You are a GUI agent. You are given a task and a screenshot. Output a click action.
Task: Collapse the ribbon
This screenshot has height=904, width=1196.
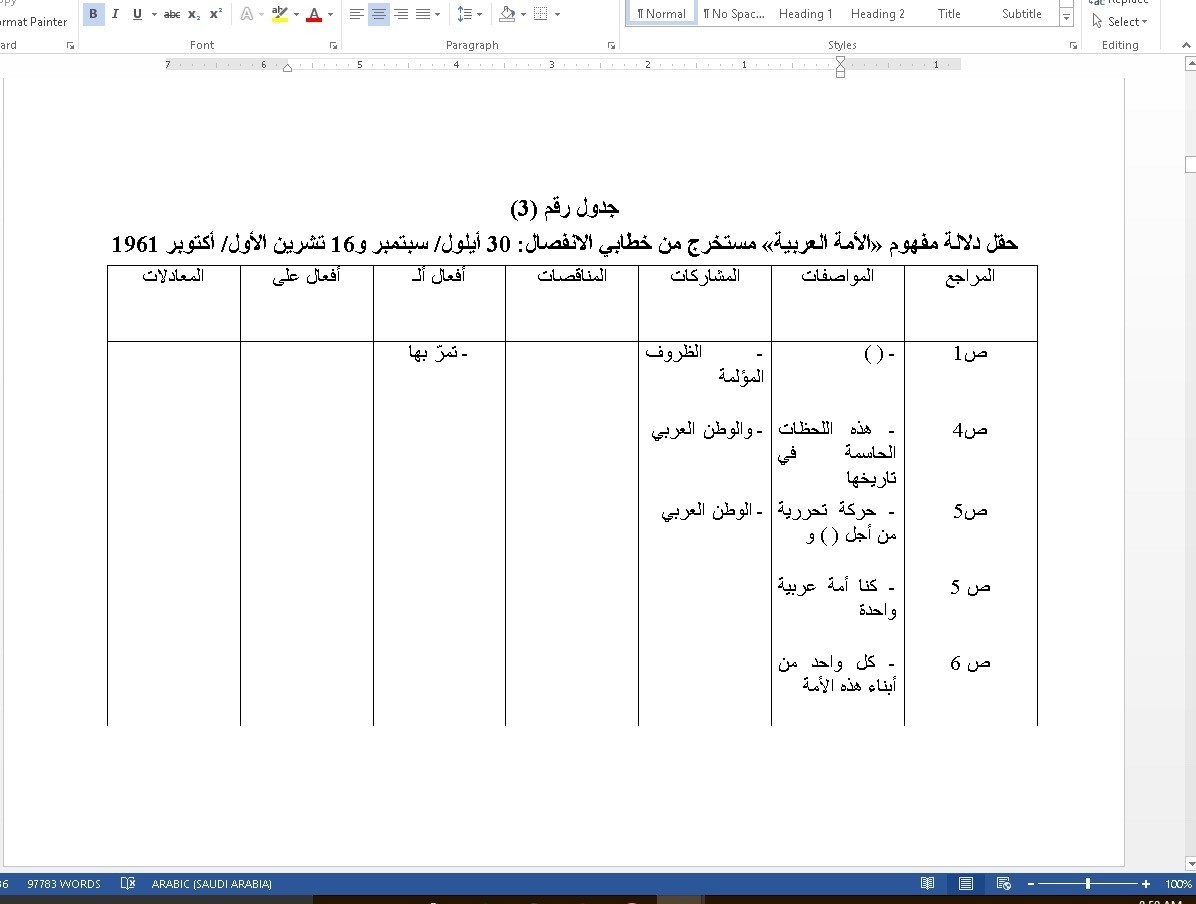pyautogui.click(x=1186, y=46)
